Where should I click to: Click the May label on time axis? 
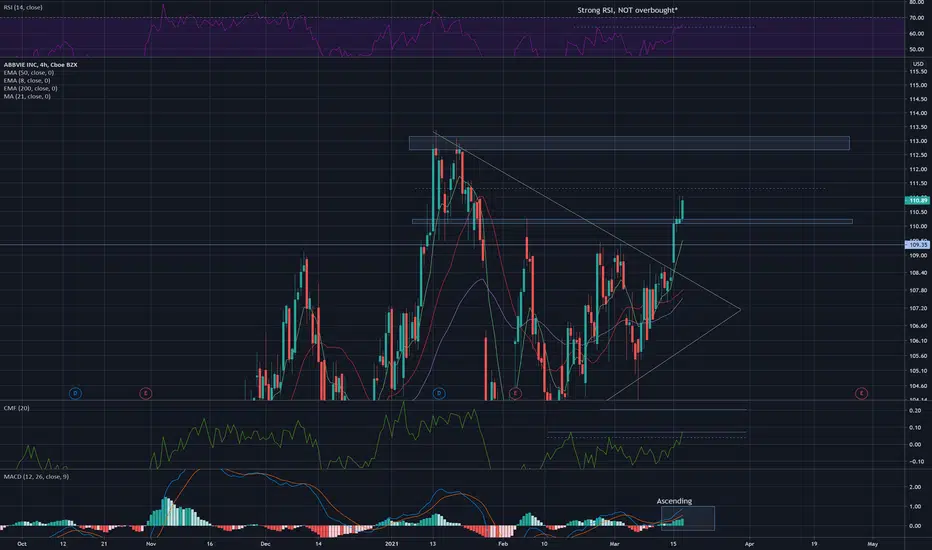(873, 543)
